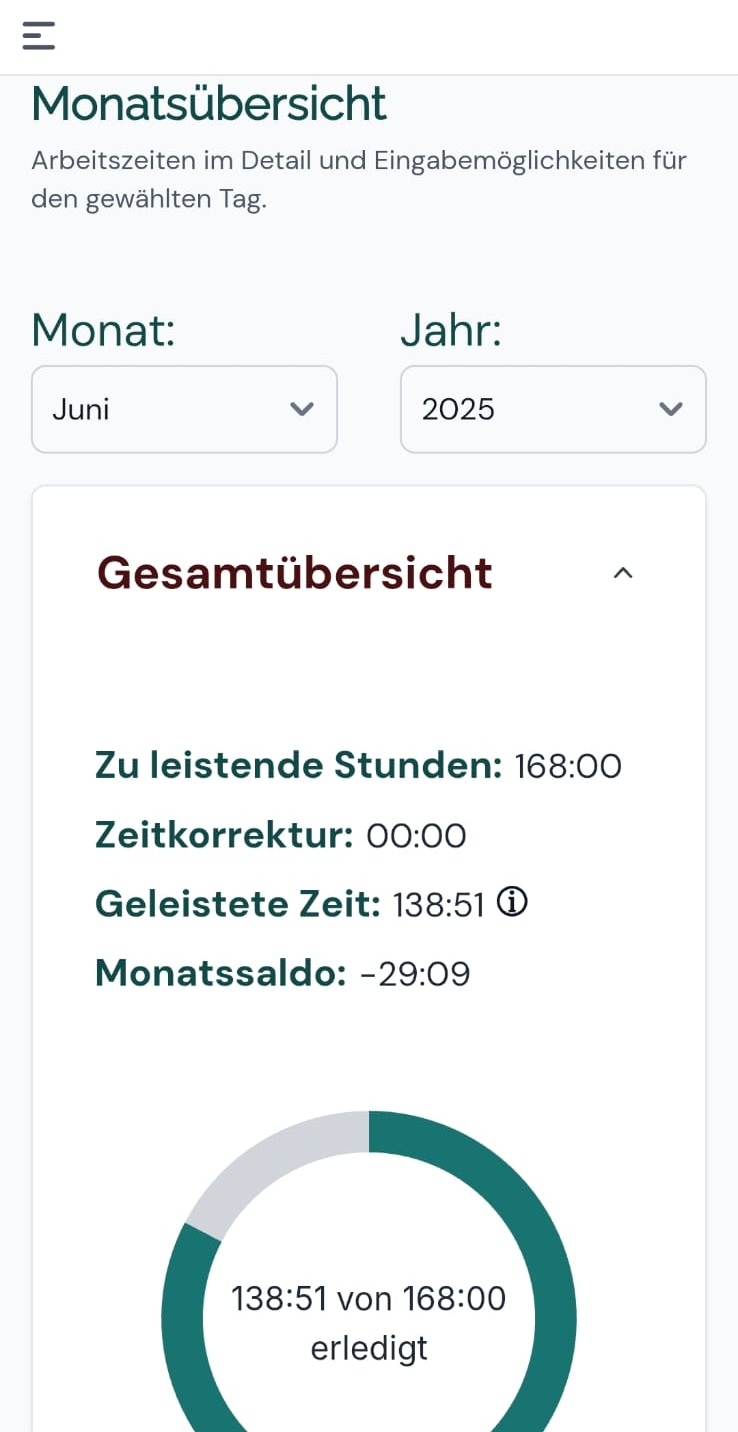
Task: Click the Gesamtübersicht section heading
Action: click(x=294, y=572)
